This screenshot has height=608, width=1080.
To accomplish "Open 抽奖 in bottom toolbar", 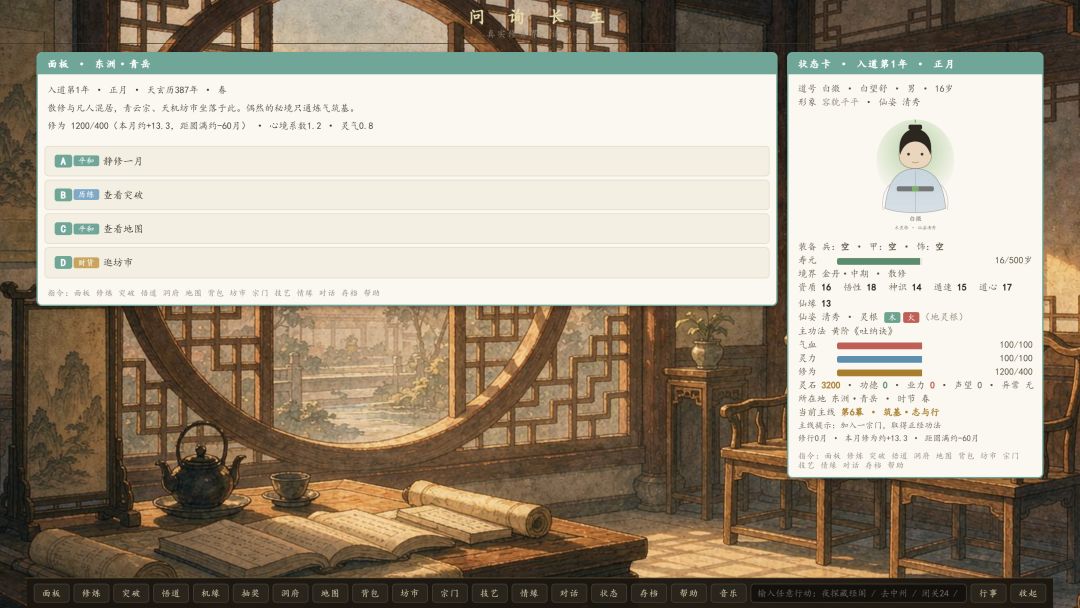I will [250, 593].
